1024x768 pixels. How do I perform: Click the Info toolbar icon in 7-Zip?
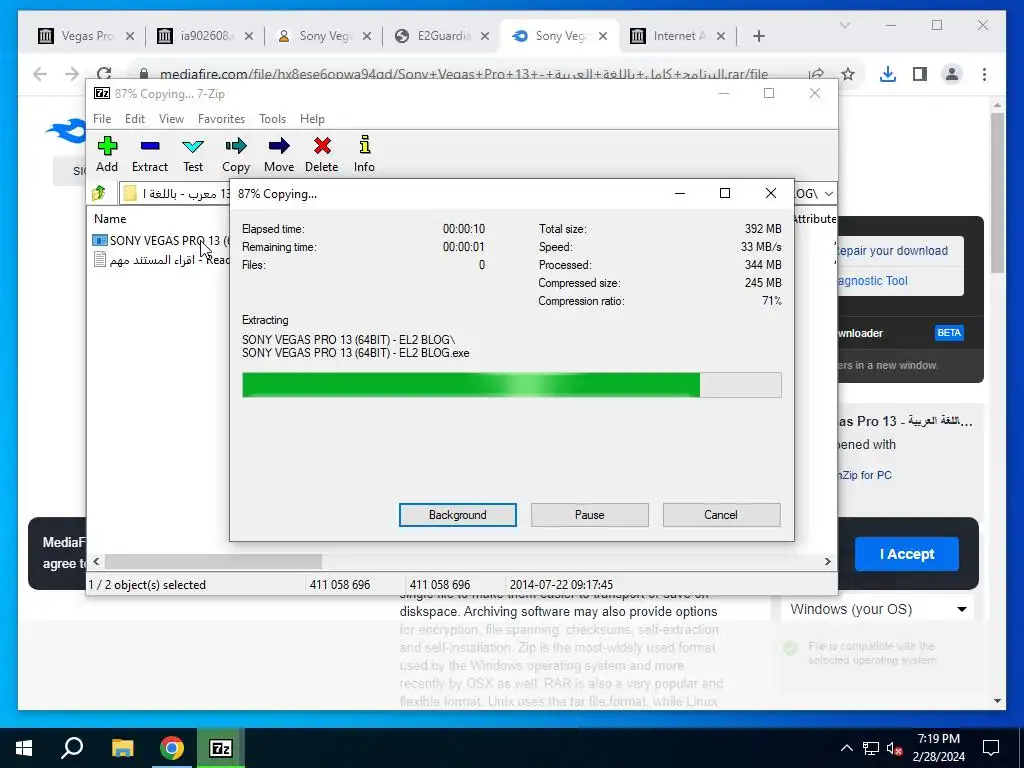(364, 154)
